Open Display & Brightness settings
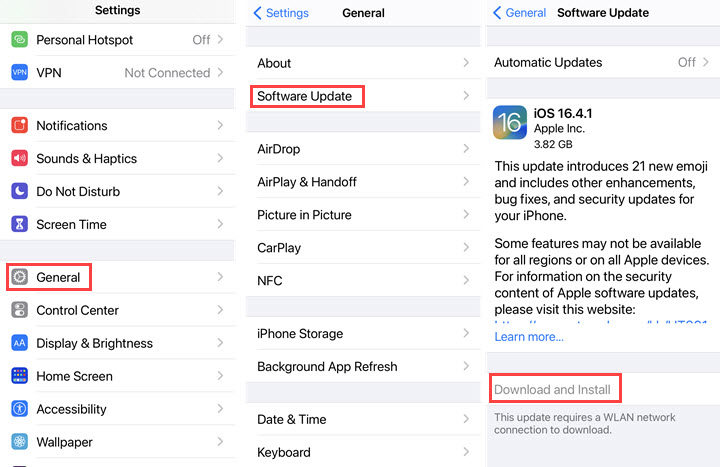The height and width of the screenshot is (467, 720). [x=118, y=343]
